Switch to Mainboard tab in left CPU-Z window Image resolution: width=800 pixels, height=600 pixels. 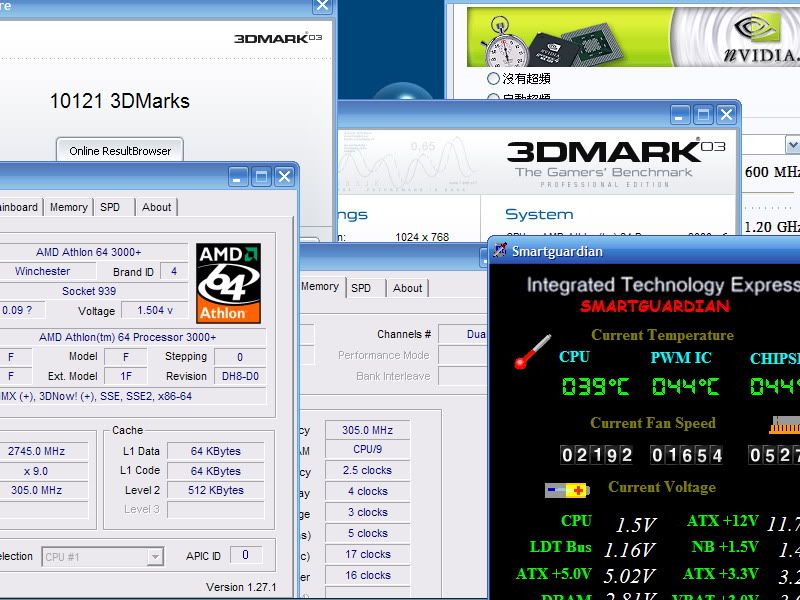[x=19, y=207]
